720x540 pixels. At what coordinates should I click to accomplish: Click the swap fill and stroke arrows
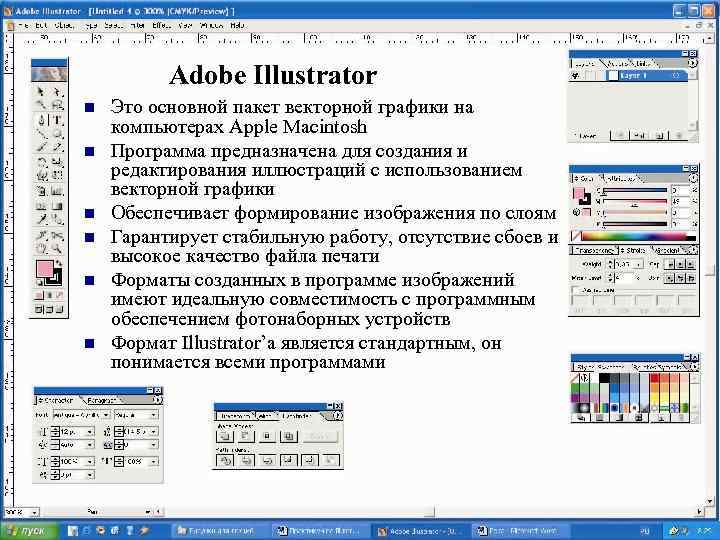(59, 264)
